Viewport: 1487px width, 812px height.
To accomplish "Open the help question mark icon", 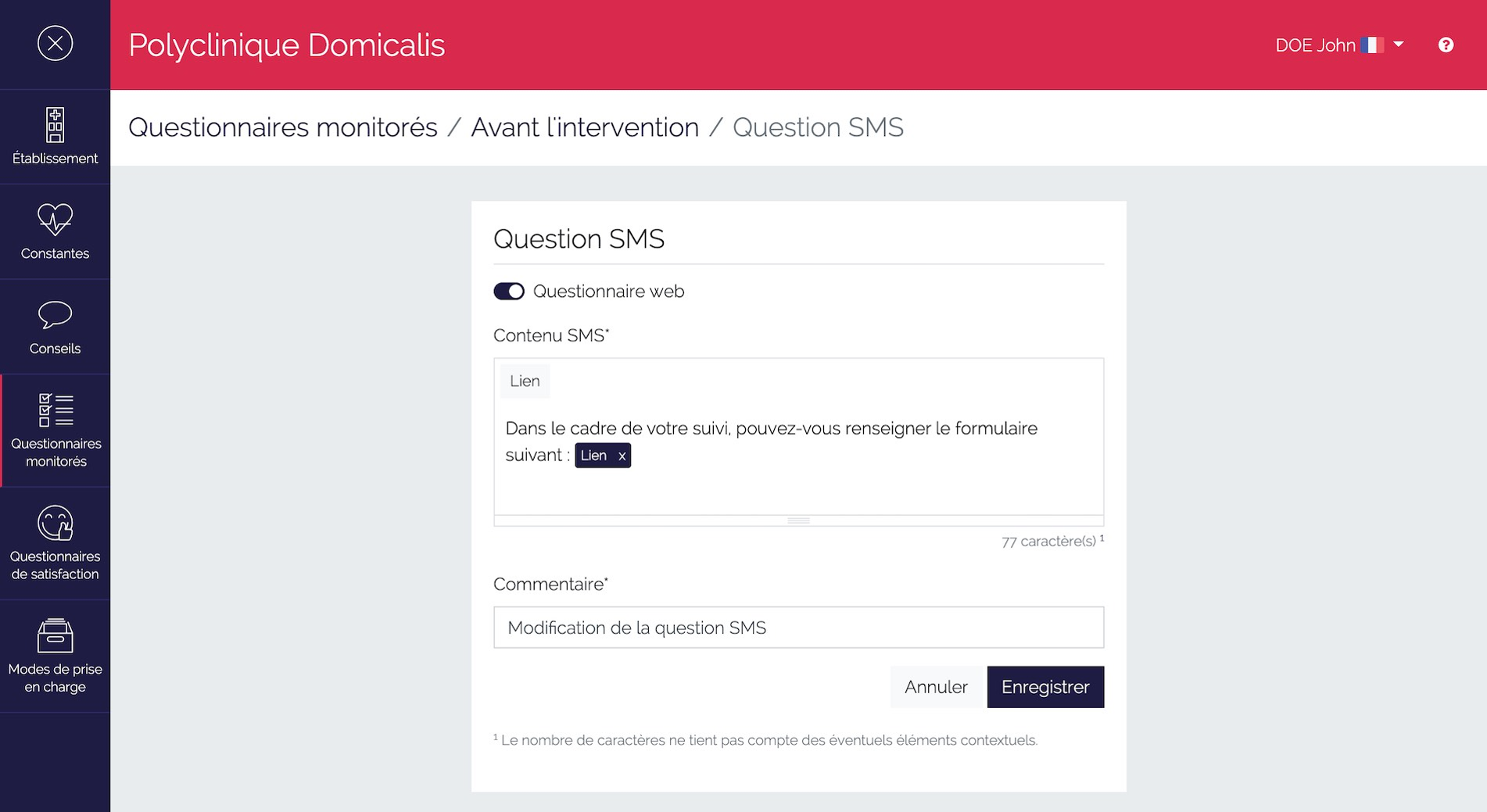I will [1446, 45].
